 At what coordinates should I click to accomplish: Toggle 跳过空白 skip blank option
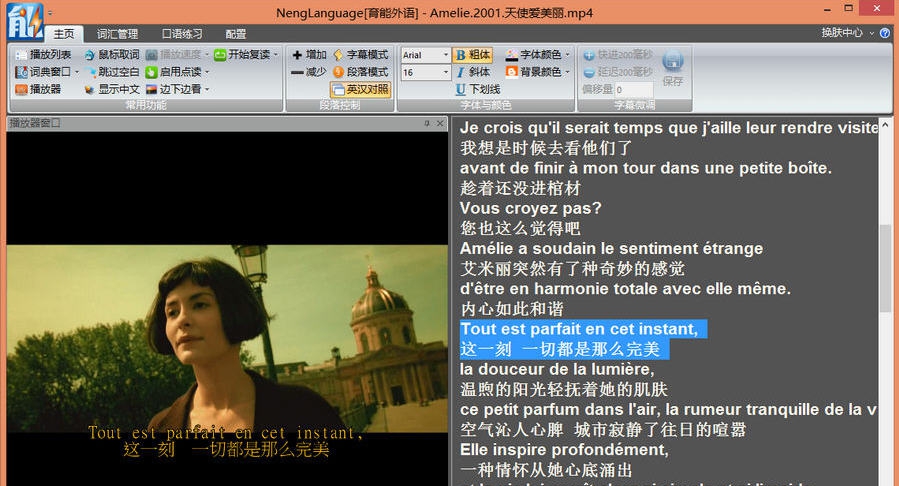coord(112,72)
